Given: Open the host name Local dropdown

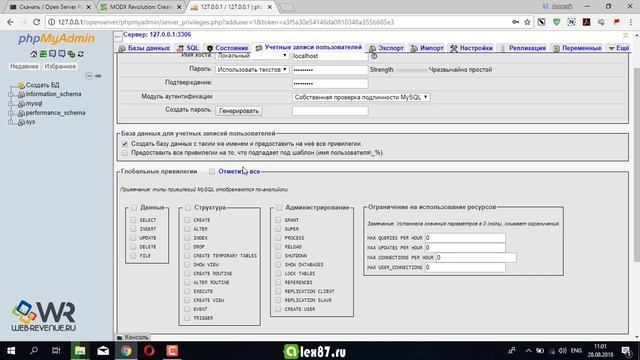Looking at the screenshot, I should (252, 56).
